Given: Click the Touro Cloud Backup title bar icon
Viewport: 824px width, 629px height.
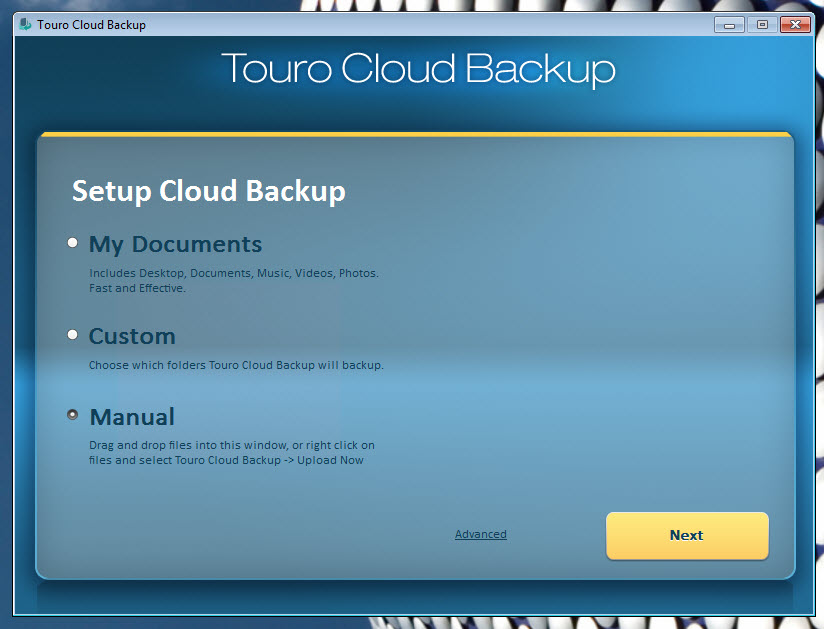Looking at the screenshot, I should point(25,24).
